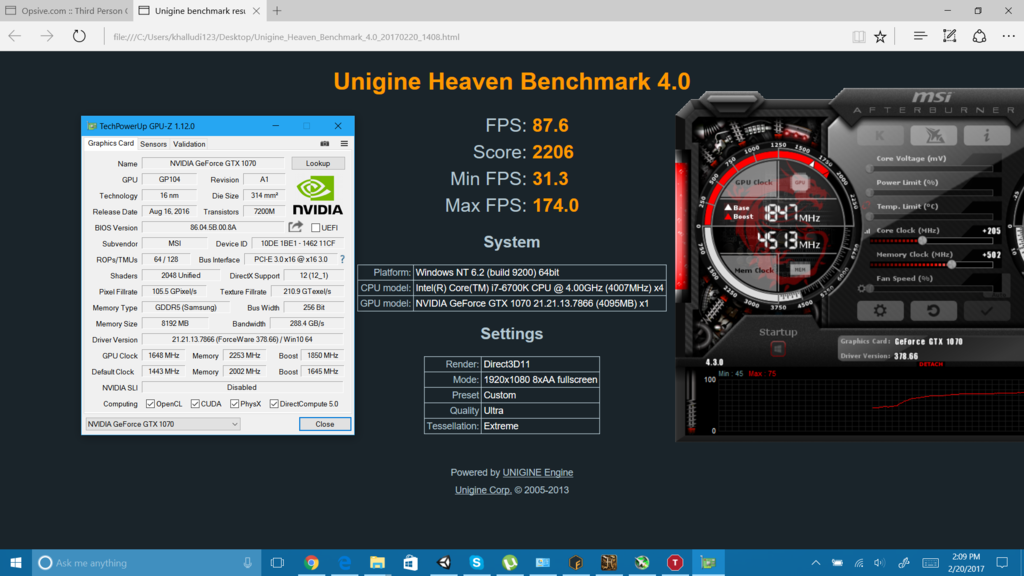Click the GPU-Z Name field
Viewport: 1024px width, 576px height.
213,163
